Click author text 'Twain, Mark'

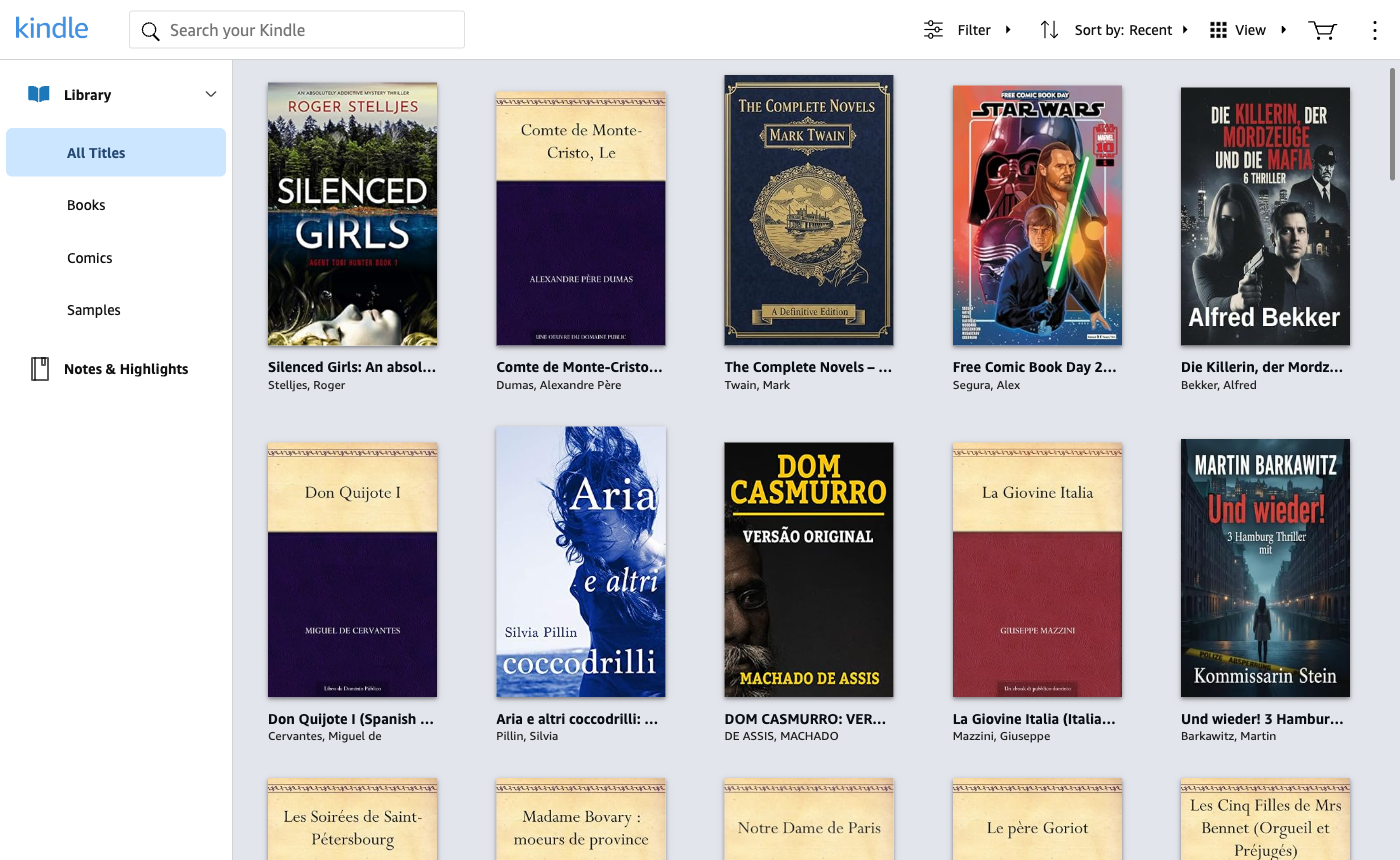pyautogui.click(x=757, y=385)
